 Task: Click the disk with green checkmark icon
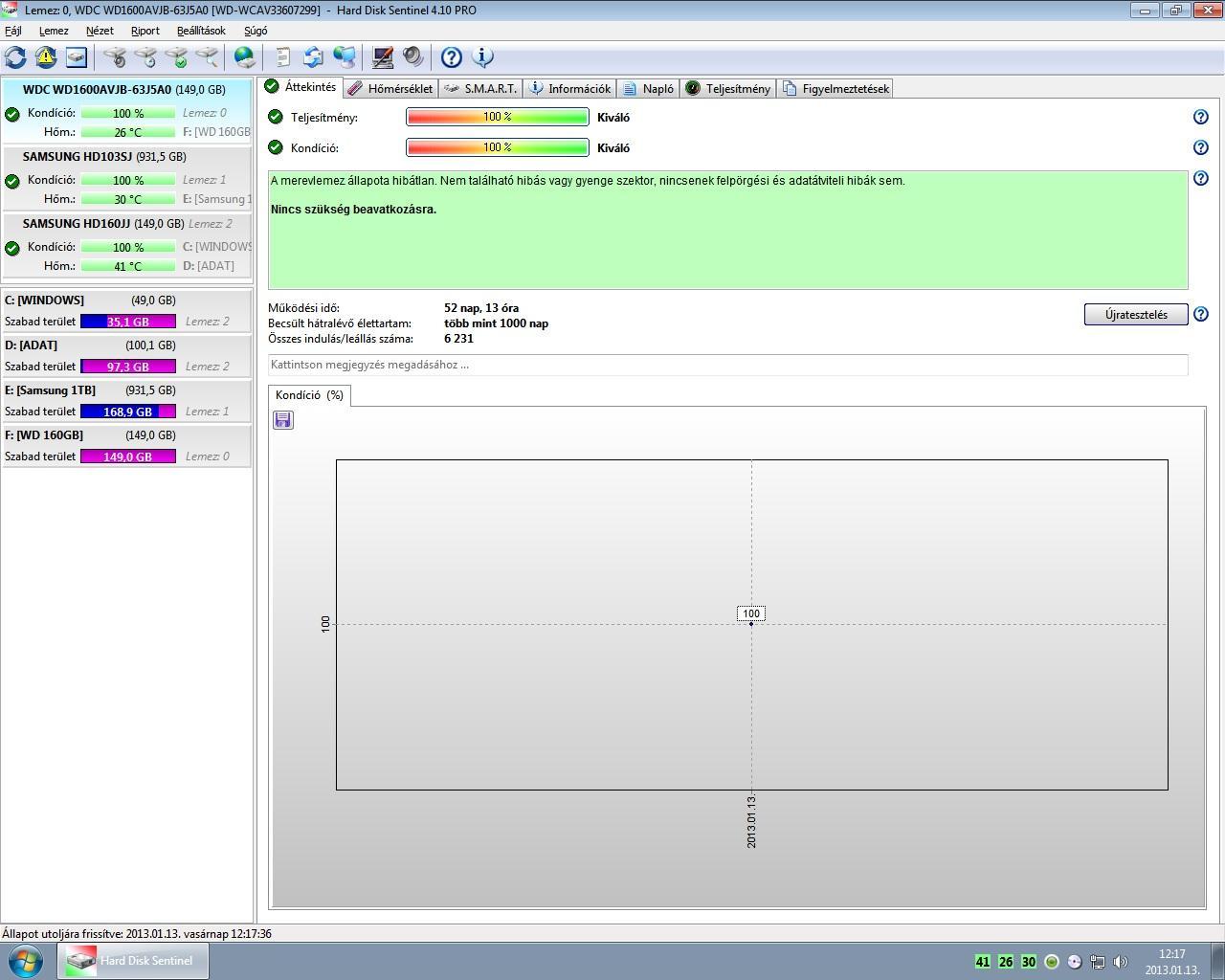pyautogui.click(x=176, y=57)
